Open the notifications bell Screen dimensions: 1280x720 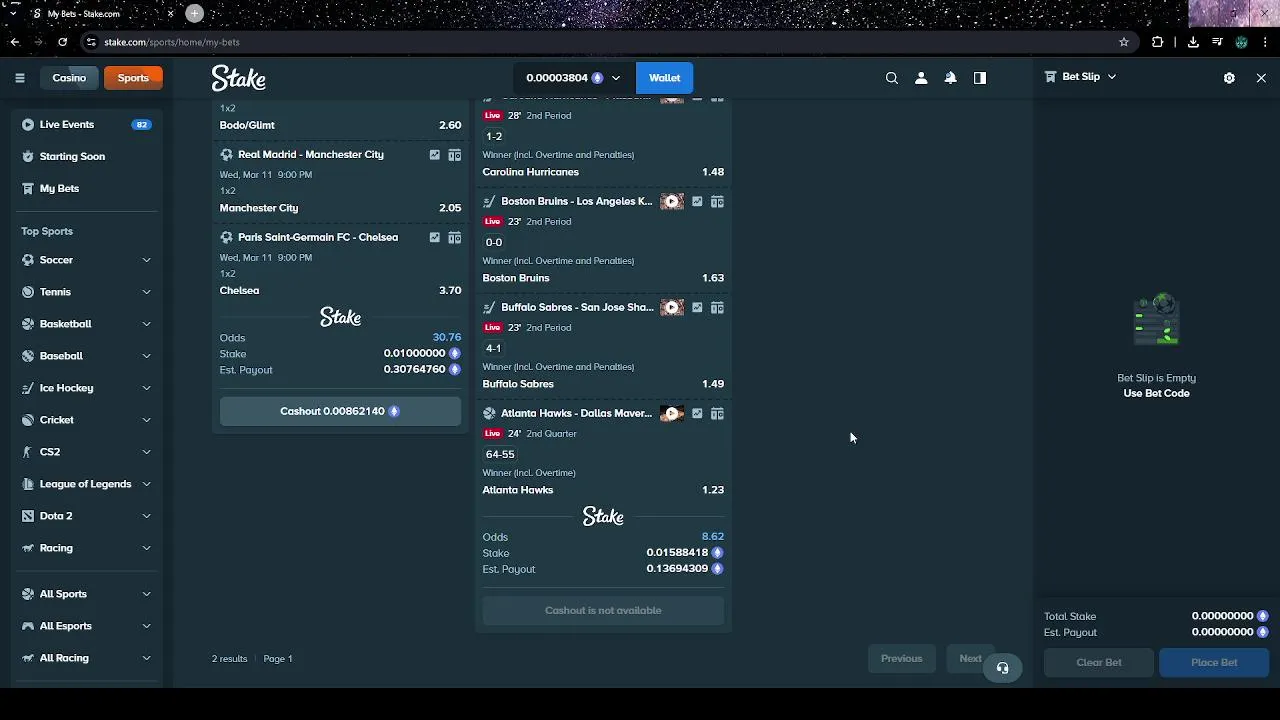[951, 78]
